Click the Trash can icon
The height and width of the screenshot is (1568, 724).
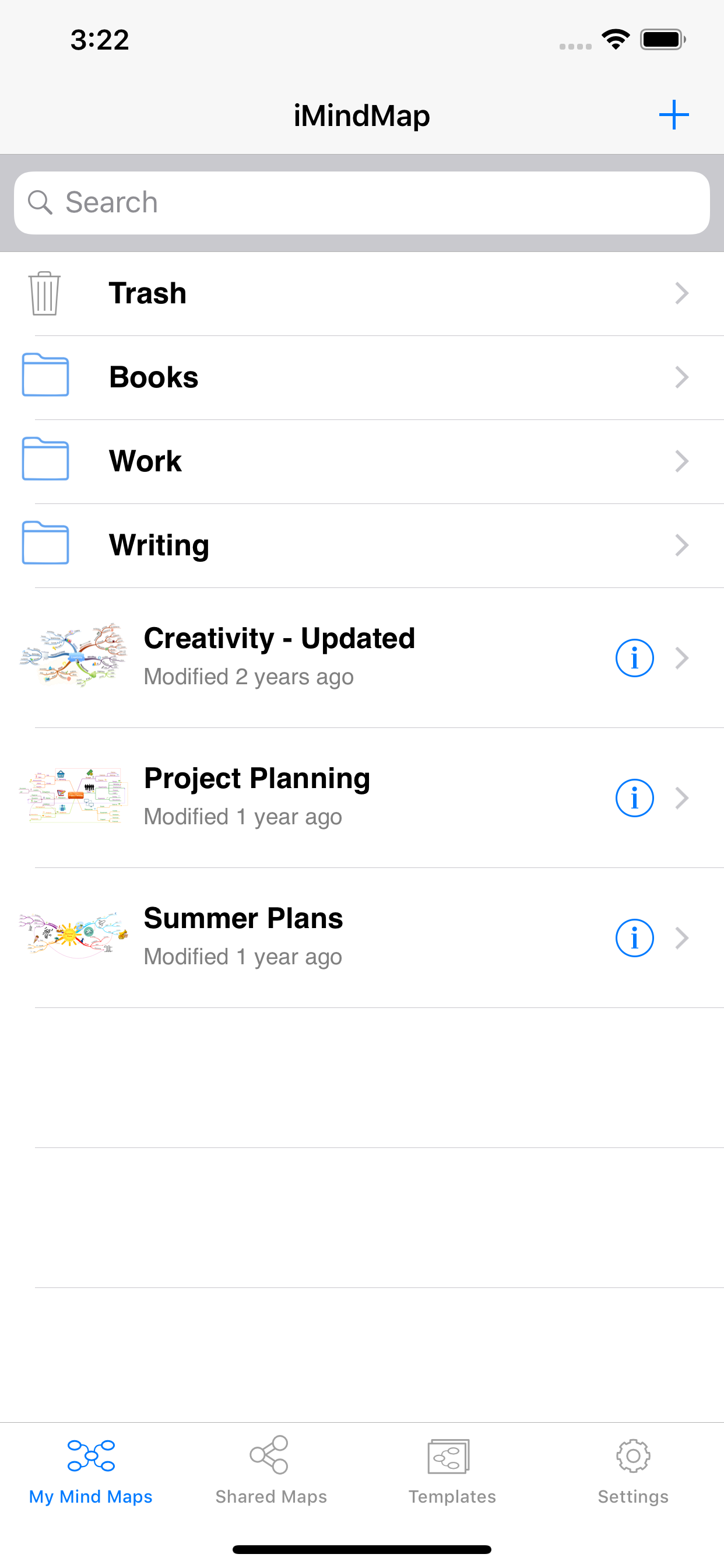coord(45,293)
